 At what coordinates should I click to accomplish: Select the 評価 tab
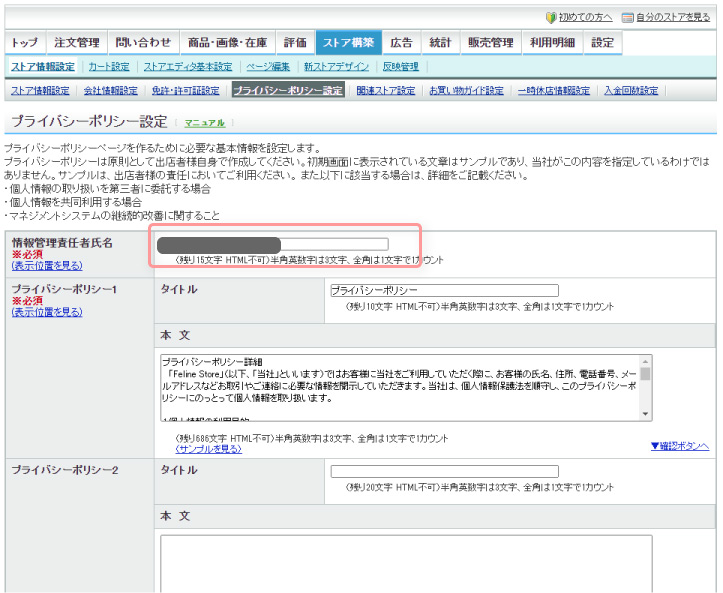click(x=296, y=43)
